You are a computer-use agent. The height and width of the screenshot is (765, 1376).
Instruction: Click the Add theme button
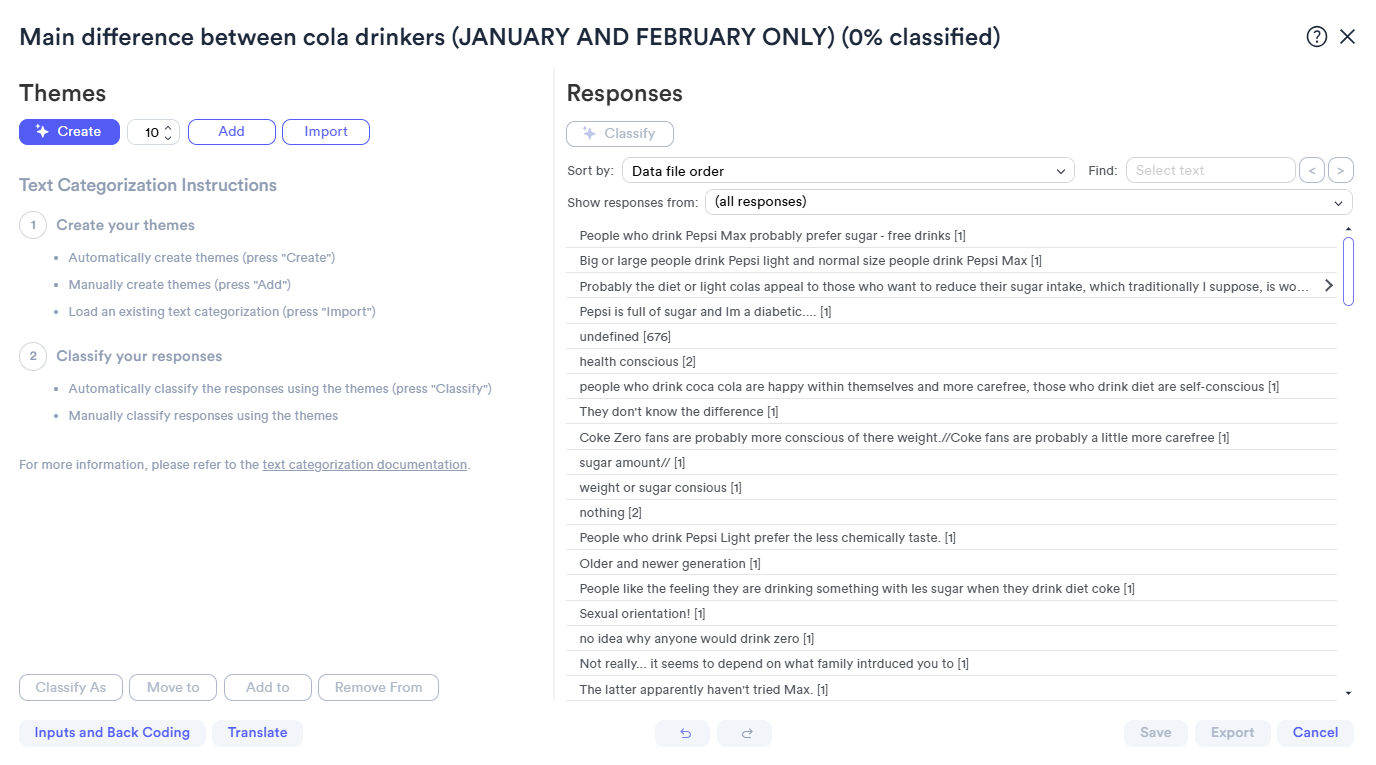232,132
